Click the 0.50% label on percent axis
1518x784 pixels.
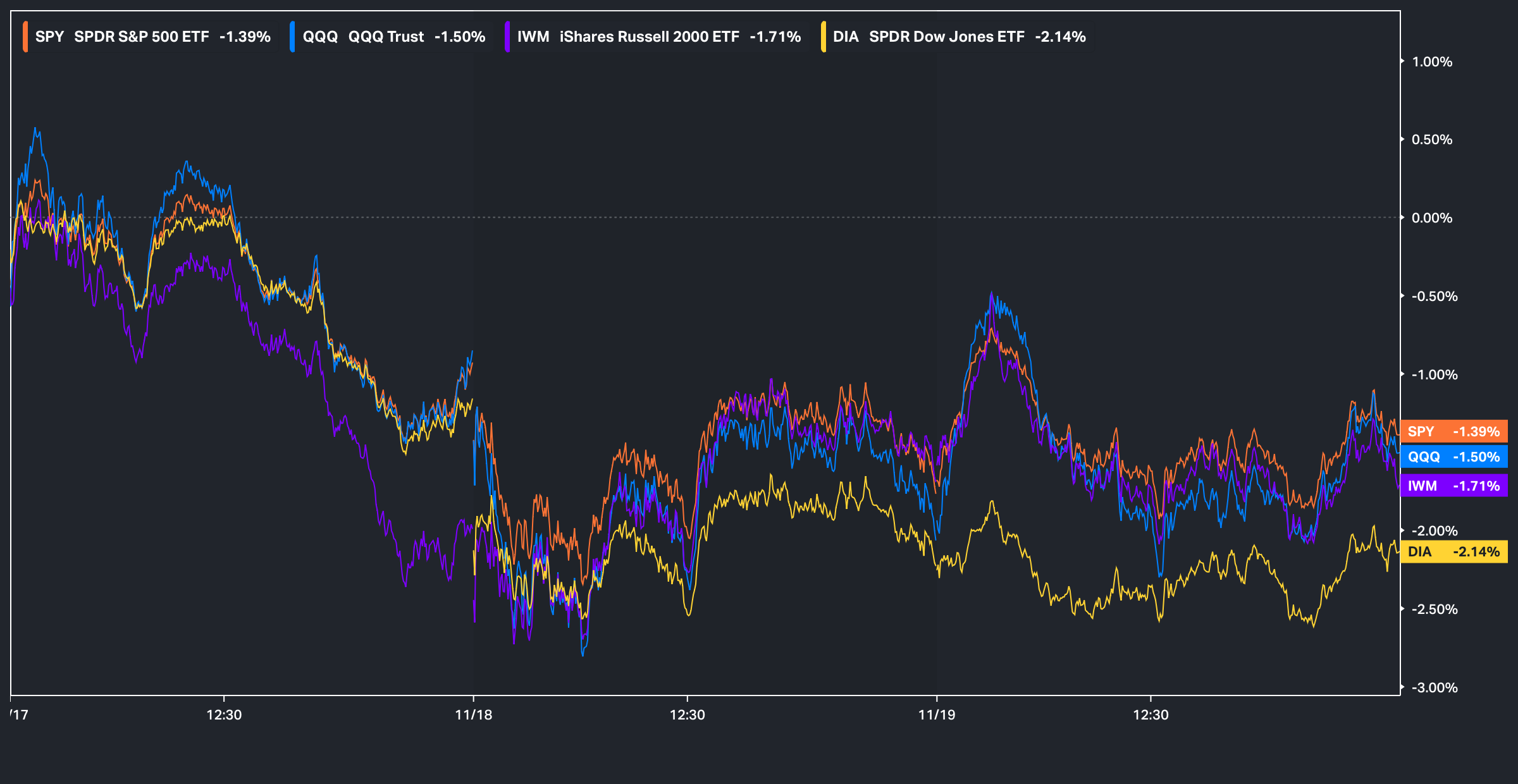tap(1432, 140)
